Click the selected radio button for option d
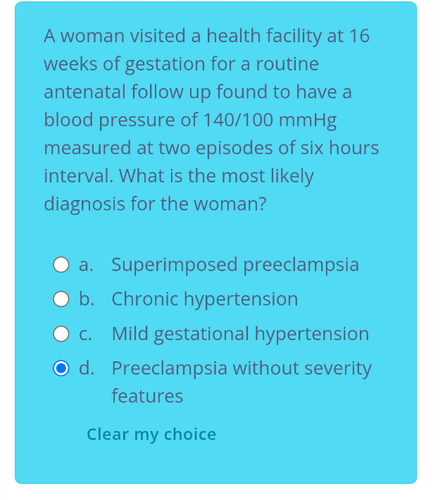 point(61,368)
